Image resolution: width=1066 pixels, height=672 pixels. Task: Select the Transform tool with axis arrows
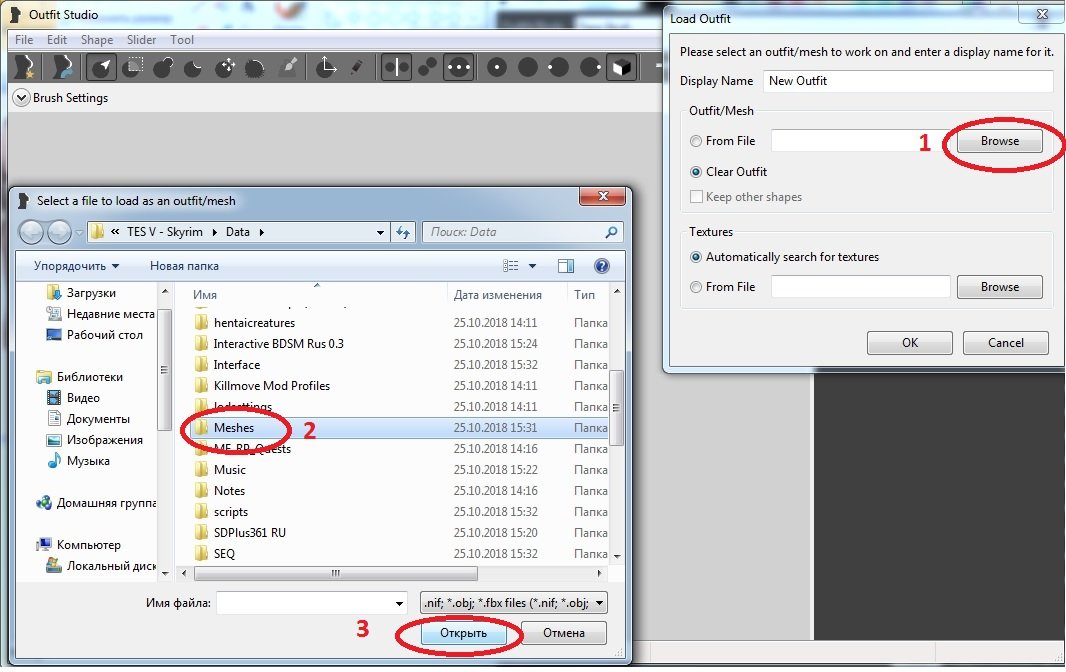326,67
